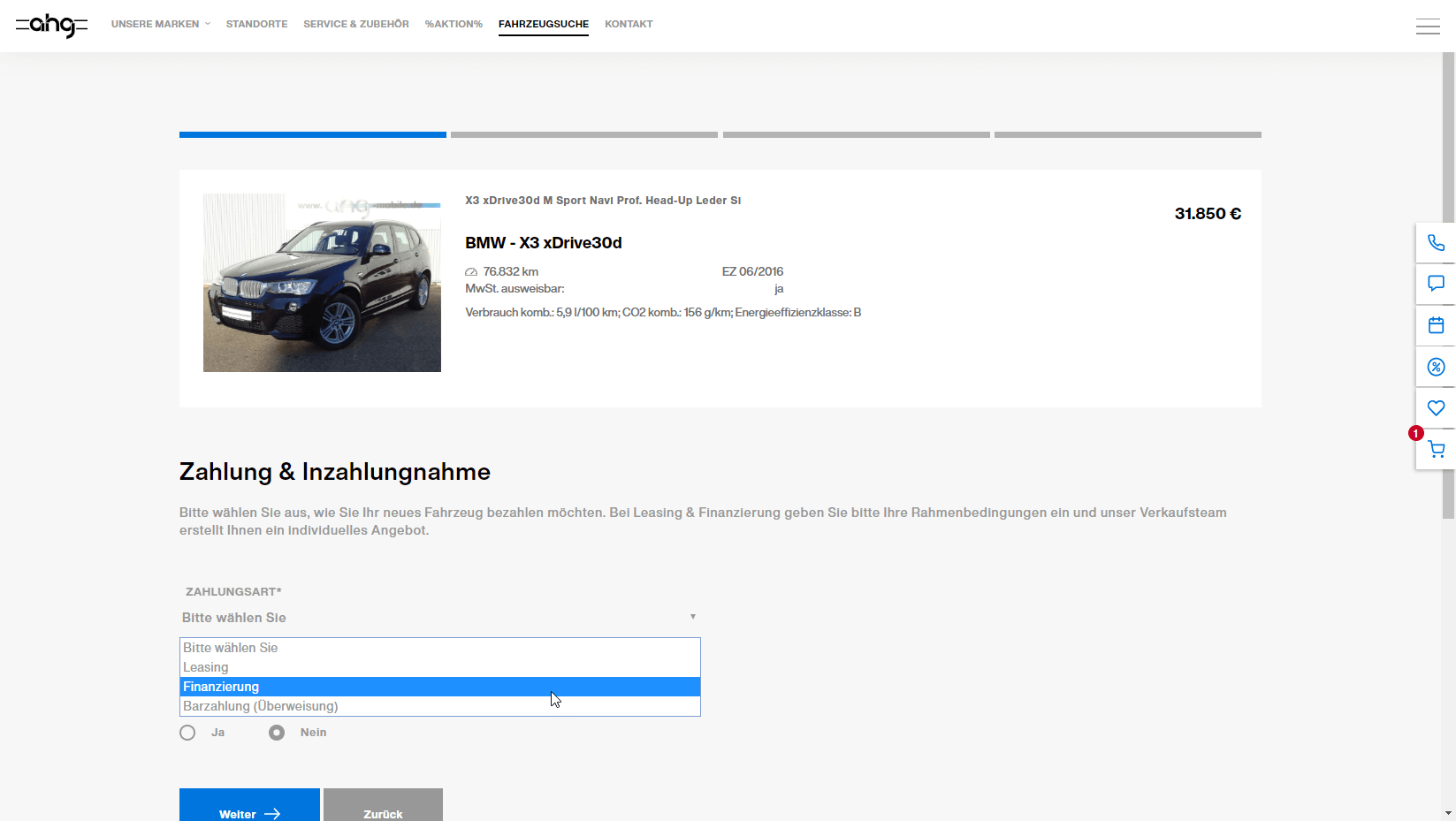
Task: Click the Weiter button
Action: coord(248,814)
